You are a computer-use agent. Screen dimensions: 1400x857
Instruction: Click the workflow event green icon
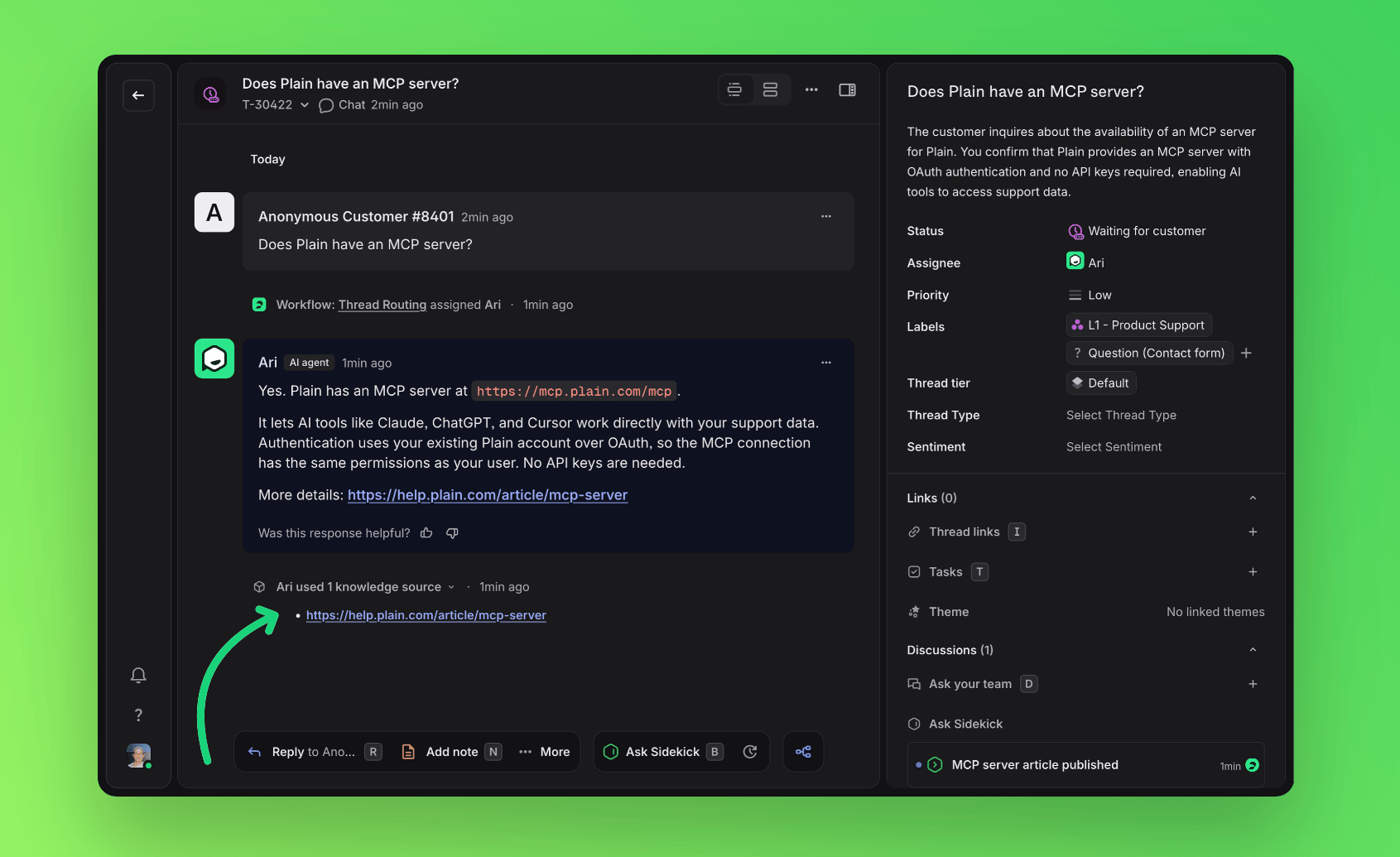[259, 305]
